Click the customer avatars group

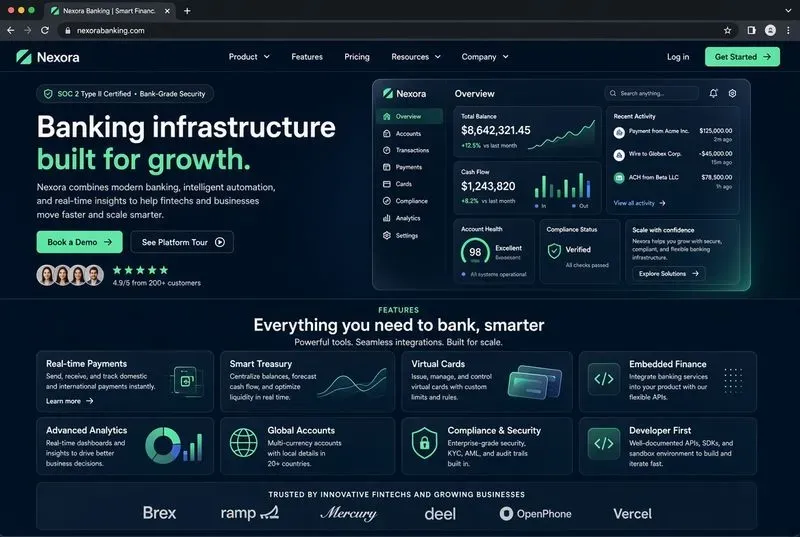[x=70, y=275]
